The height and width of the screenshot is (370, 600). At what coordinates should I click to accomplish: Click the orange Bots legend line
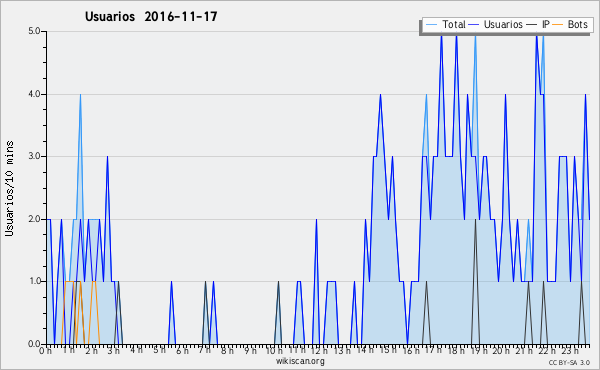558,24
